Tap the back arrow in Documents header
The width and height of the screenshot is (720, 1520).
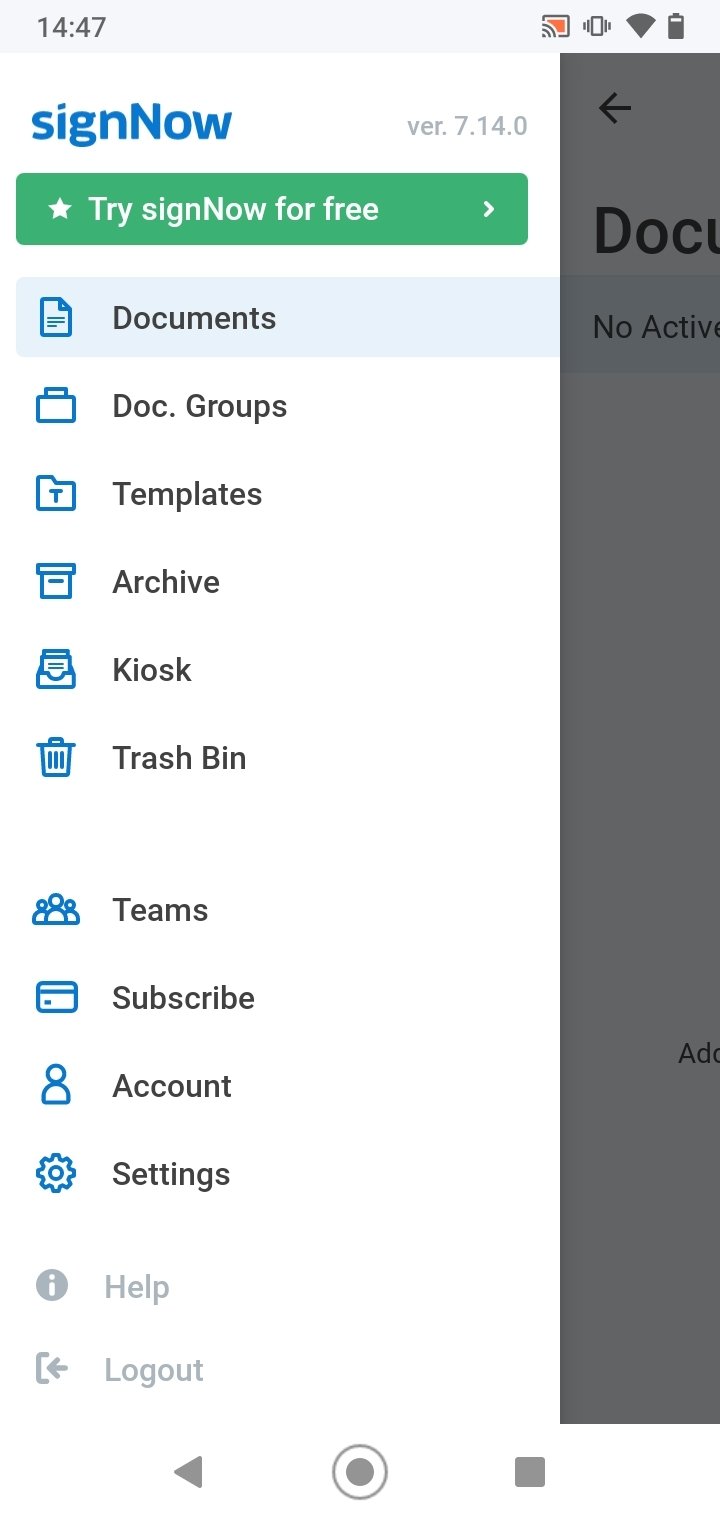(615, 108)
